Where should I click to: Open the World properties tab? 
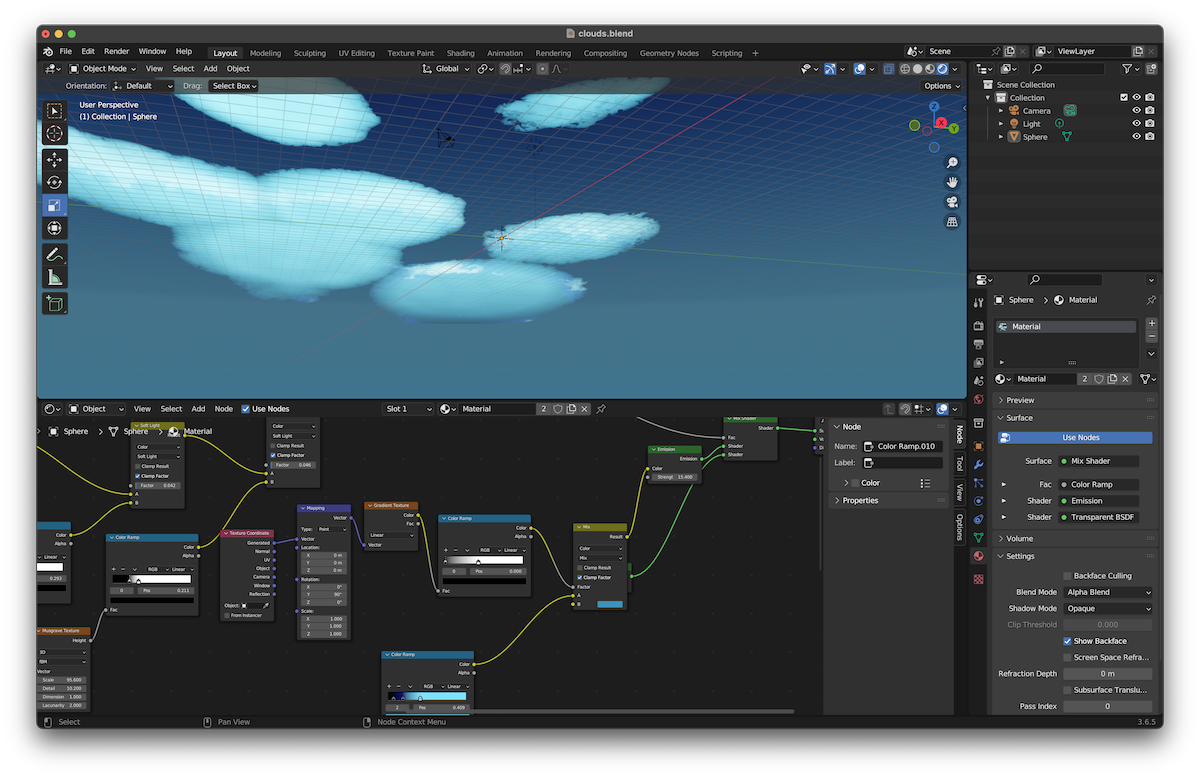978,399
